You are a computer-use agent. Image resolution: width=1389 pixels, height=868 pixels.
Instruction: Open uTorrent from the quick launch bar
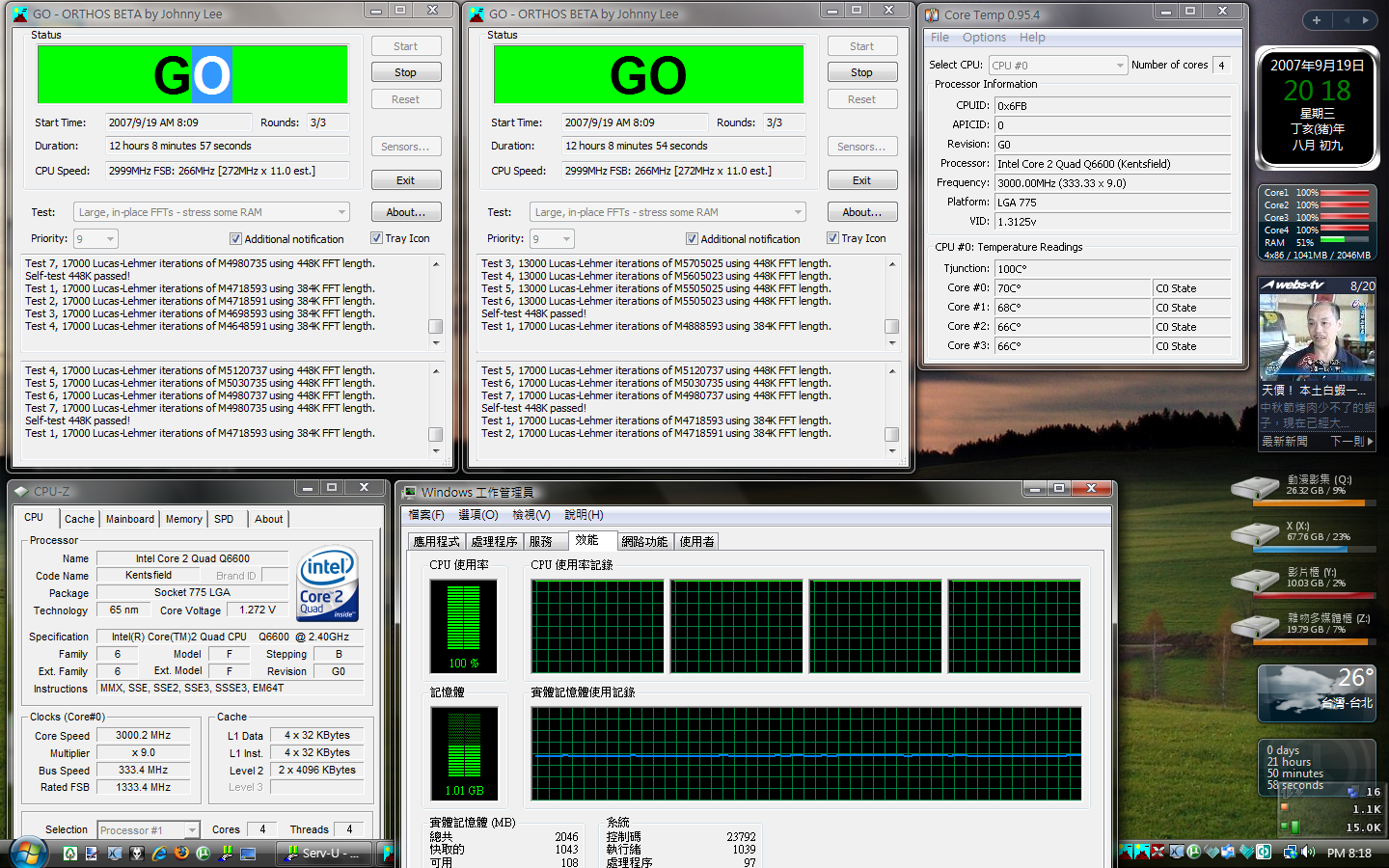[204, 853]
